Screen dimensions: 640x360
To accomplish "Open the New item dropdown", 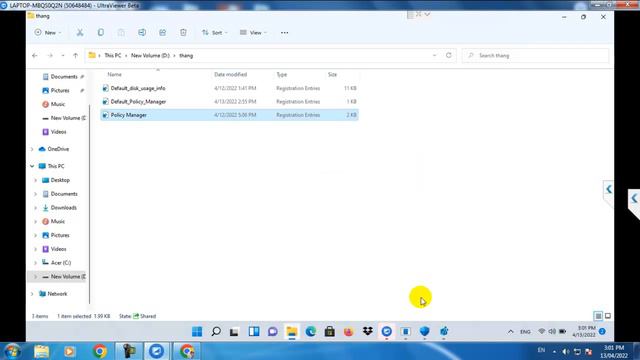I will pos(48,33).
